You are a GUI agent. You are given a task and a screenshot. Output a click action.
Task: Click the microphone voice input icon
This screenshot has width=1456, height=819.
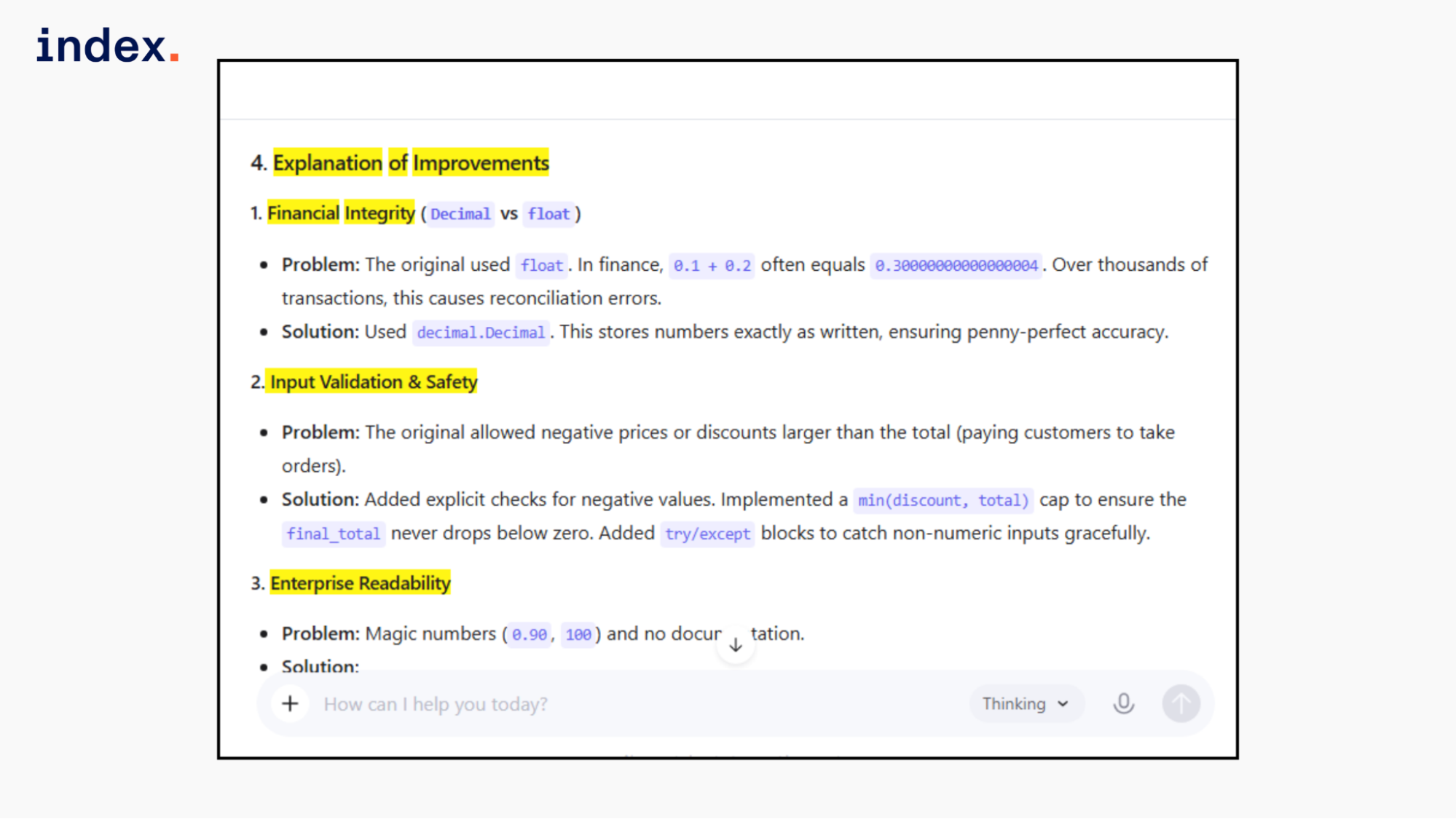[x=1123, y=703]
